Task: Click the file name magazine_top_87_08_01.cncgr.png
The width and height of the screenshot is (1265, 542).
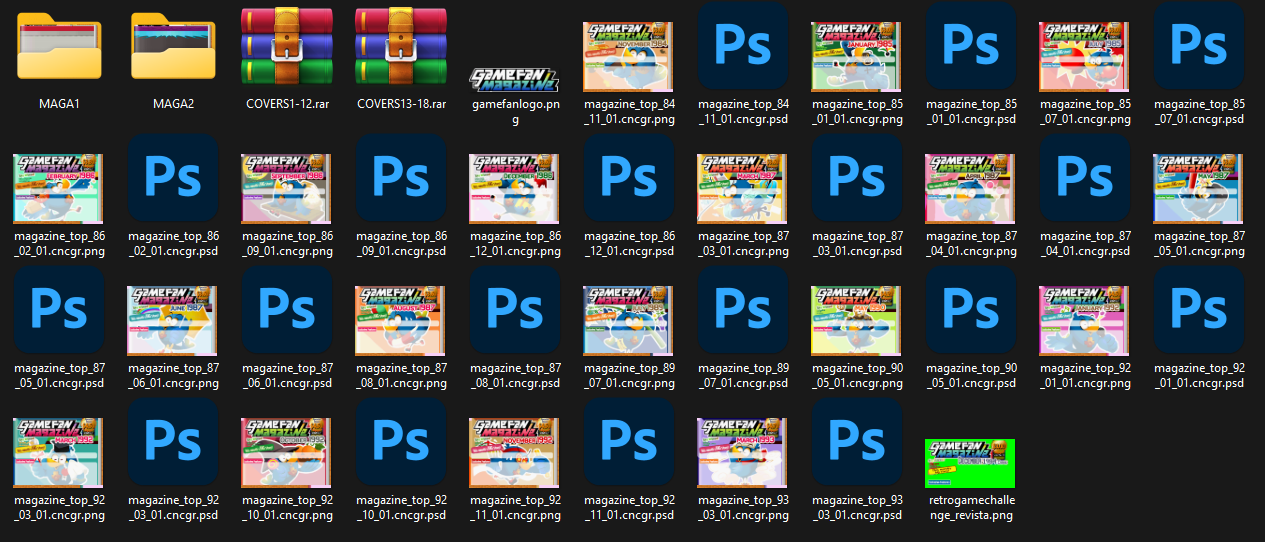Action: pyautogui.click(x=401, y=375)
